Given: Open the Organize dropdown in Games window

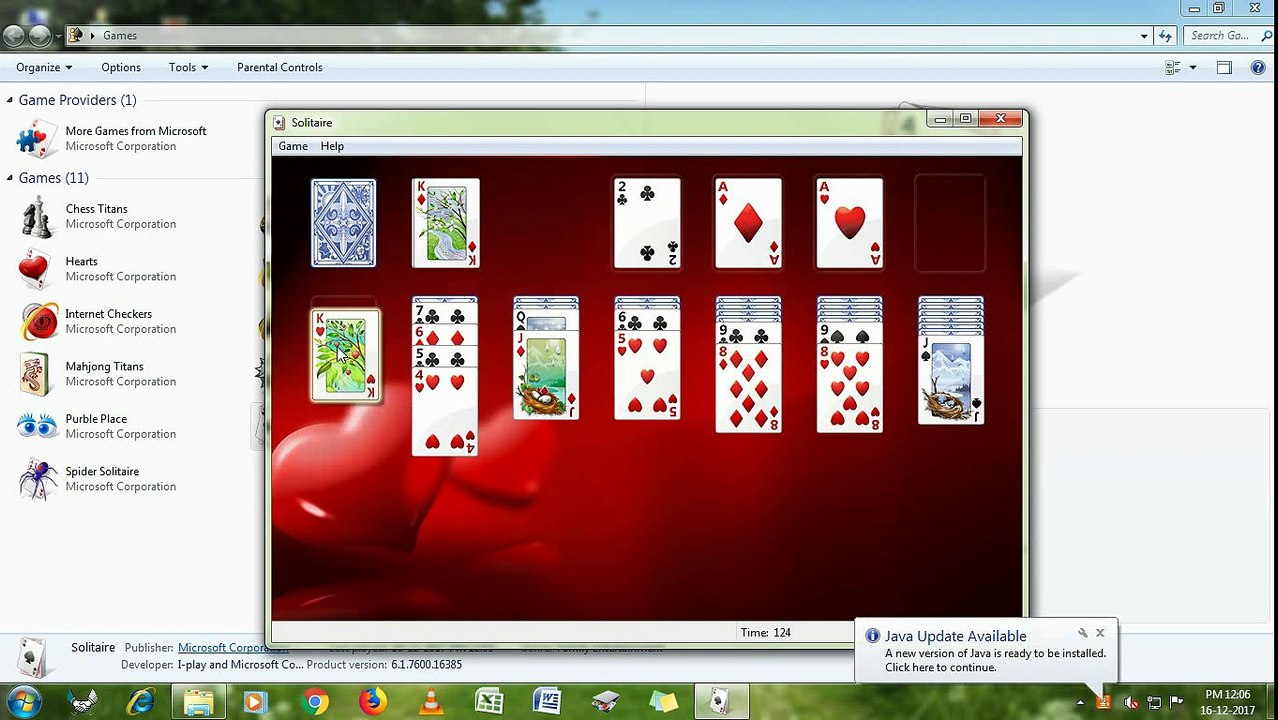Looking at the screenshot, I should click(x=44, y=67).
